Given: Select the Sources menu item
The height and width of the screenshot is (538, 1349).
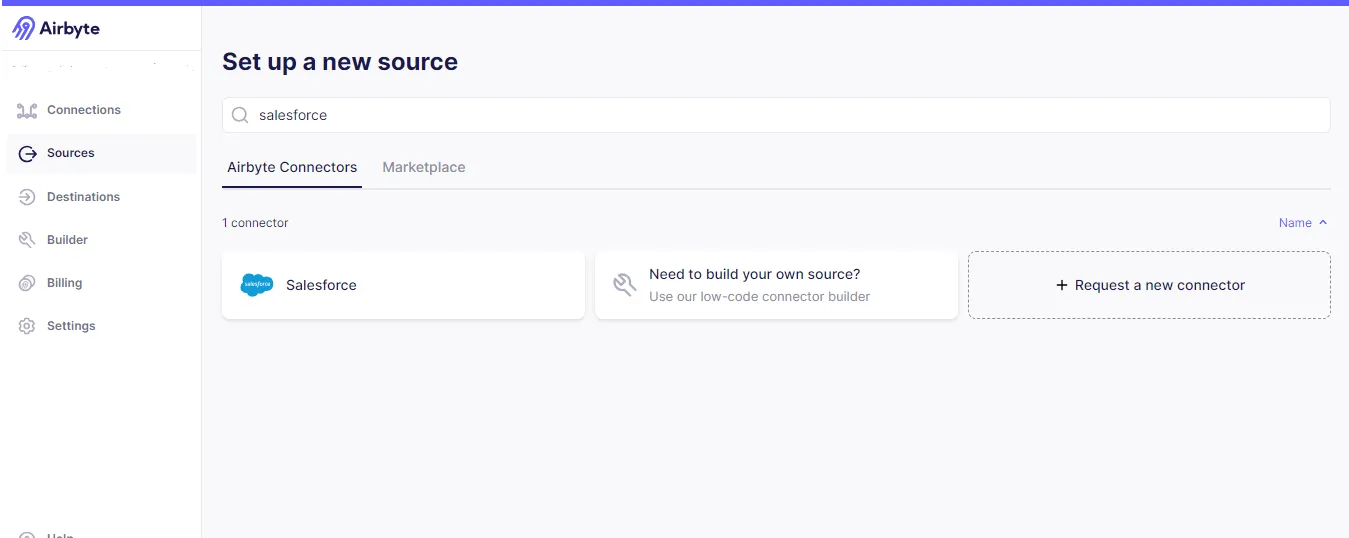Looking at the screenshot, I should (x=101, y=154).
